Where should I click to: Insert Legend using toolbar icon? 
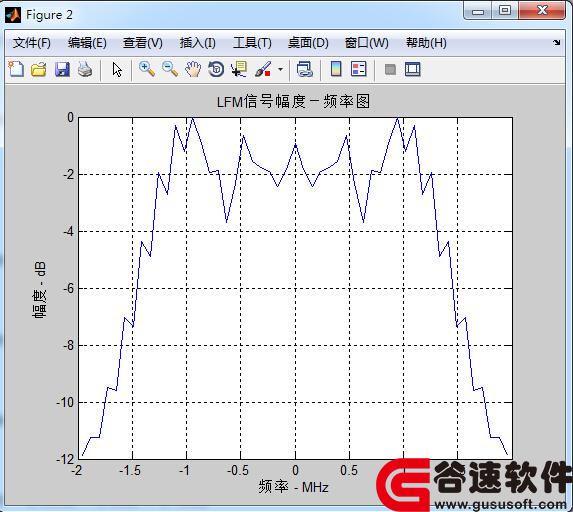point(358,69)
